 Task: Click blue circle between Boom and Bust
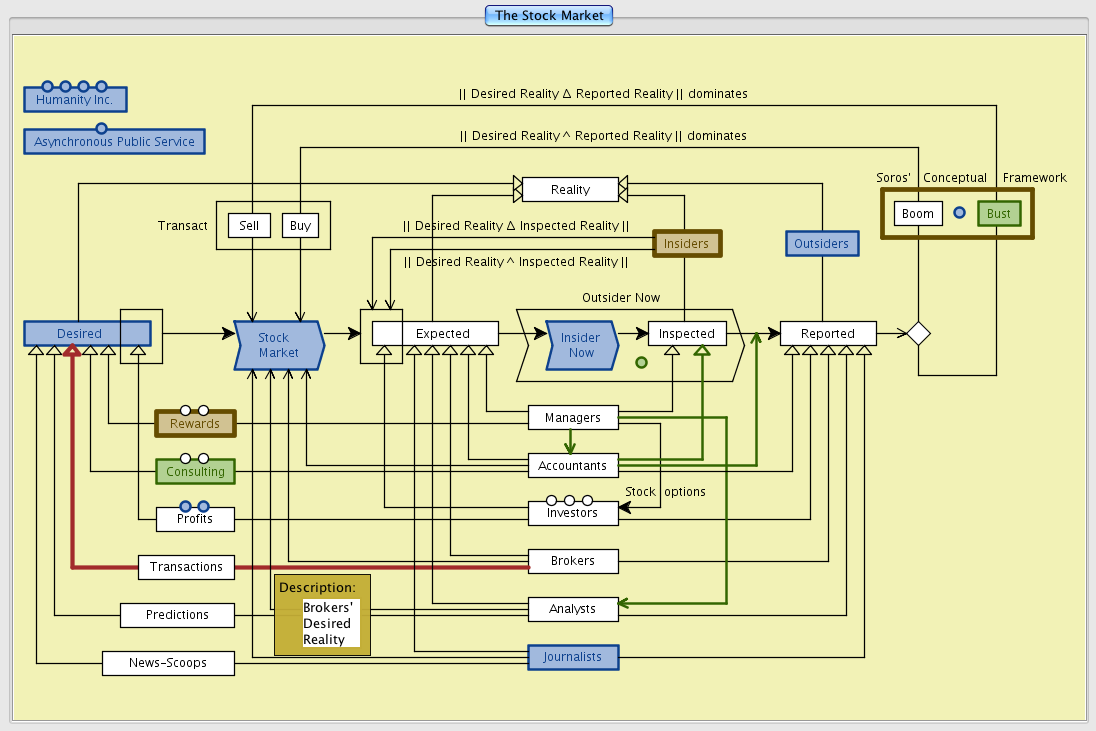[959, 213]
